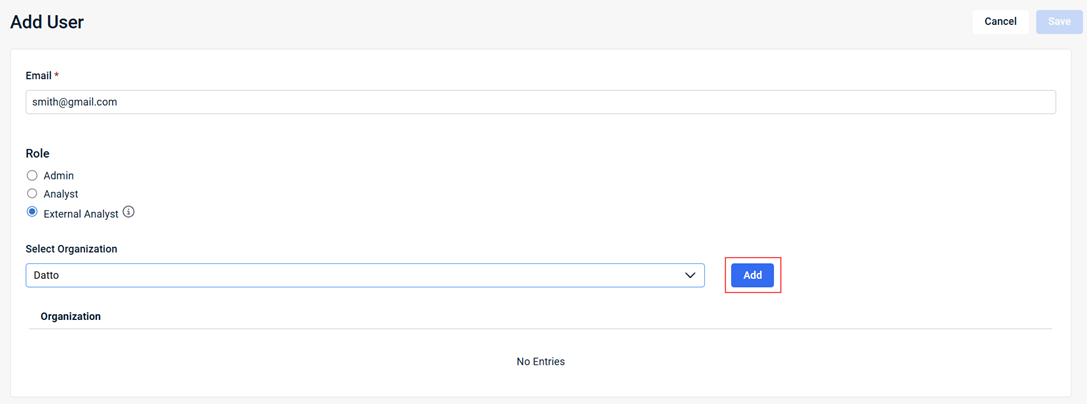Screen dimensions: 1087x404
Task: Click the chevron arrow on organization dropdown
Action: [690, 275]
